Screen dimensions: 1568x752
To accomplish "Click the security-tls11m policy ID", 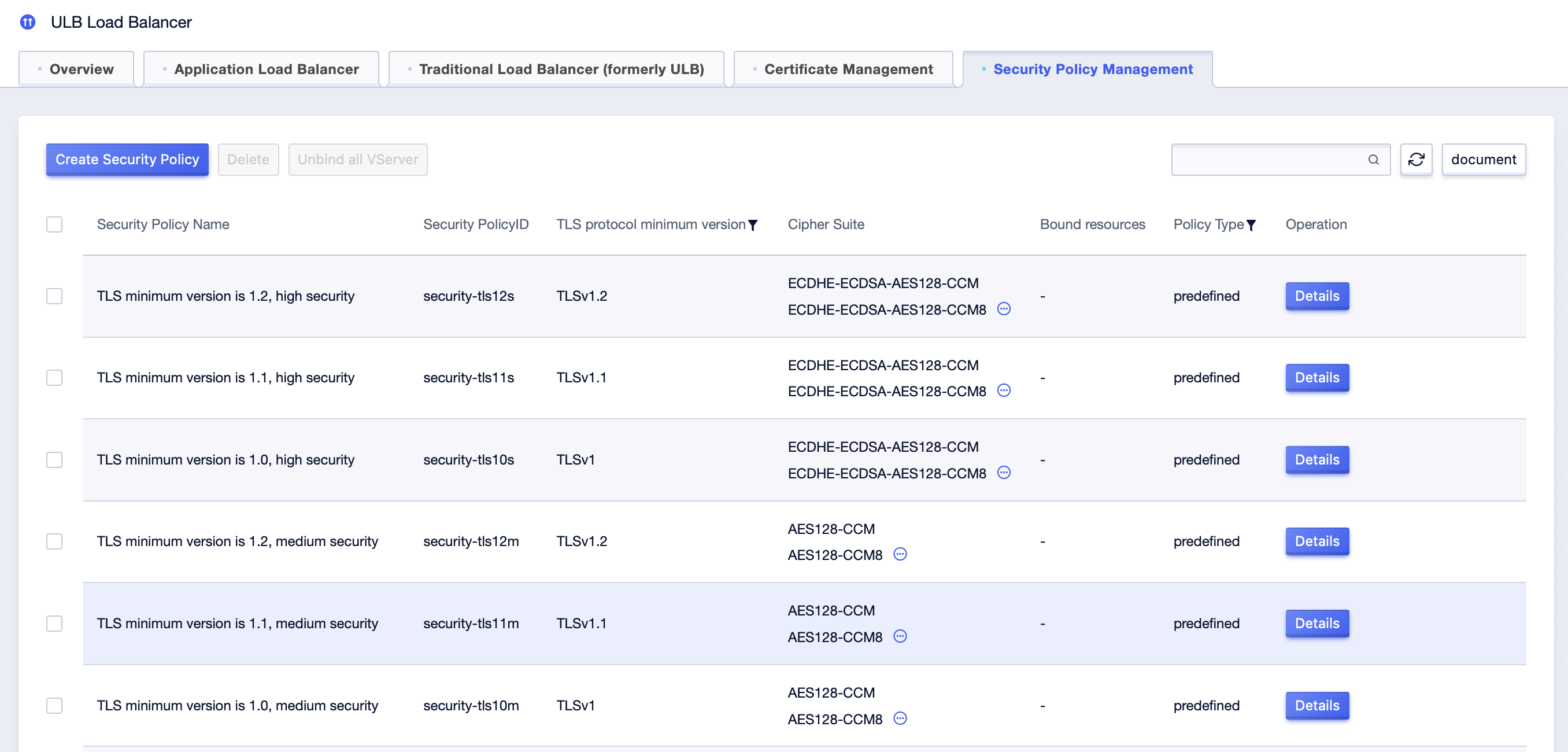I will (x=471, y=624).
